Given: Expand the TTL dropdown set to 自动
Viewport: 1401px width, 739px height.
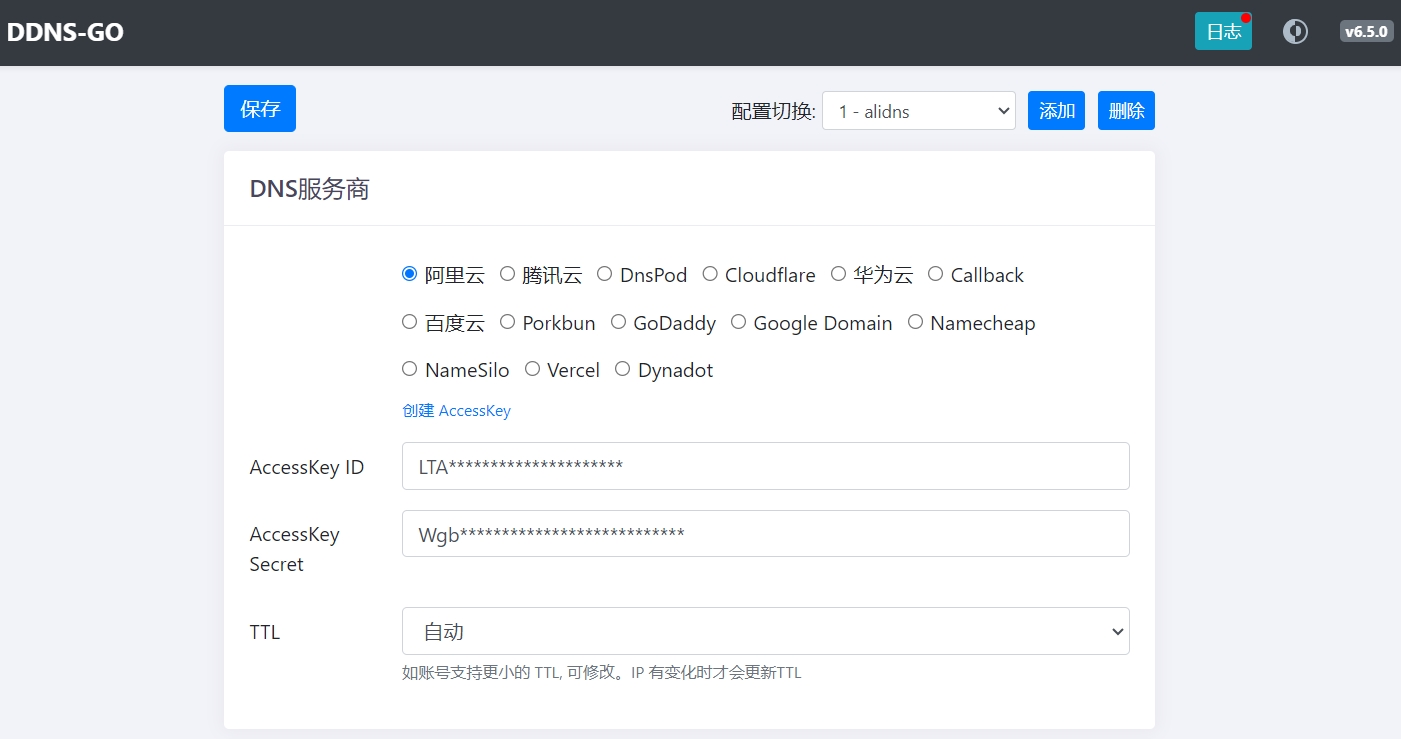Looking at the screenshot, I should click(766, 631).
